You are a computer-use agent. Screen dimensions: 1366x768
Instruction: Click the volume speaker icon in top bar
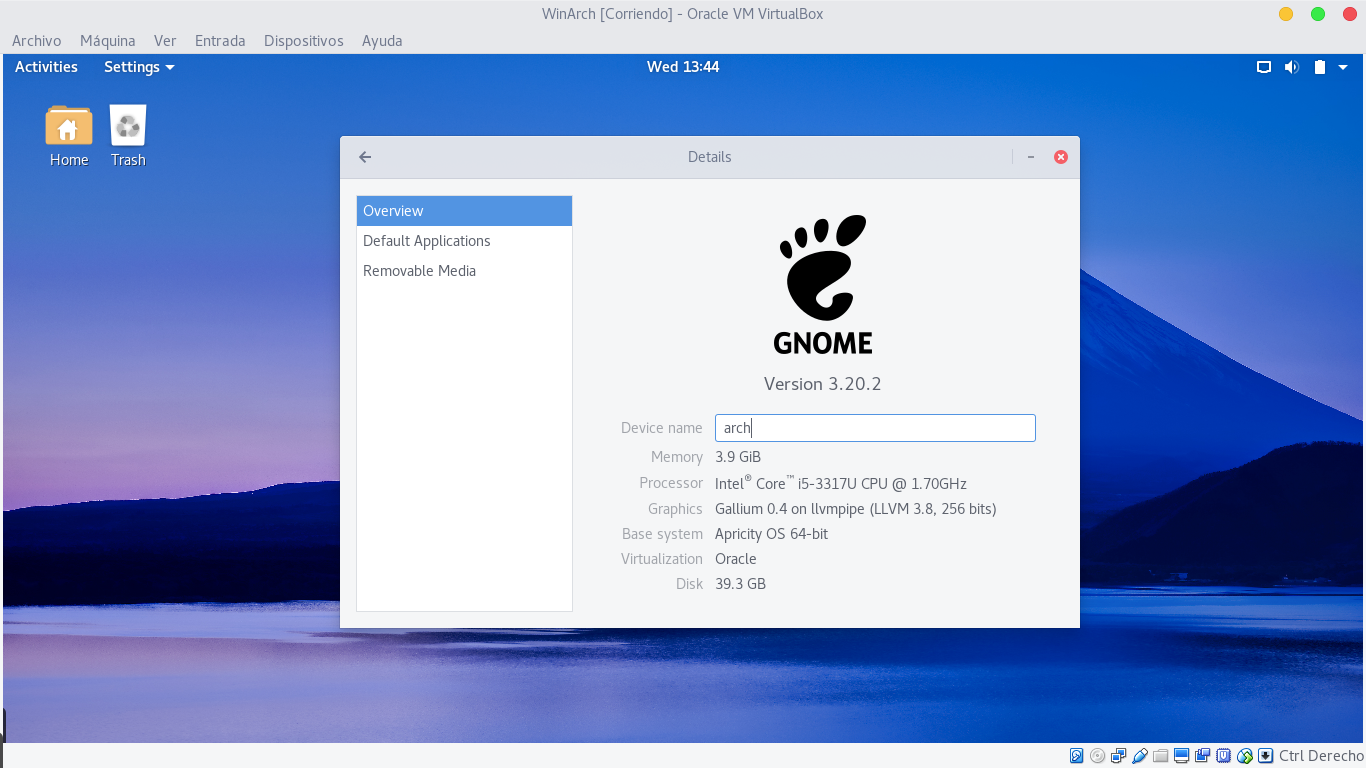[1291, 67]
